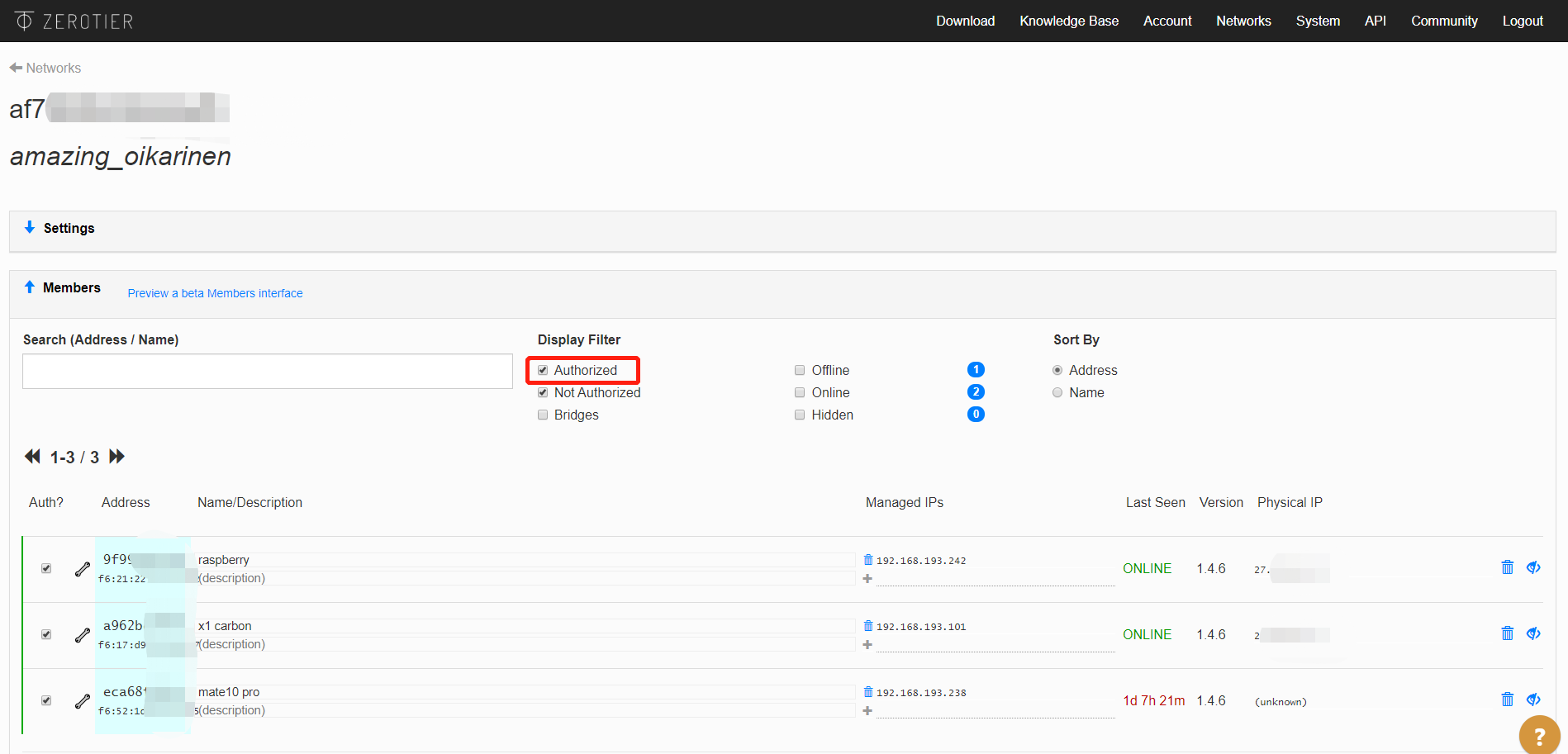Open wrench settings for mate10 pro member
The width and height of the screenshot is (1568, 754).
[83, 701]
